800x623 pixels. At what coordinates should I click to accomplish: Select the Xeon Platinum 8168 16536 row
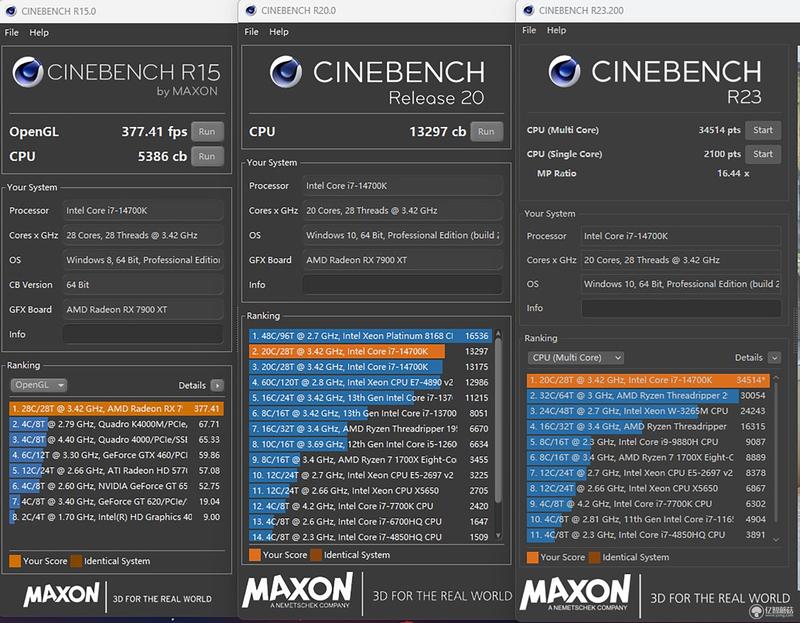tap(370, 336)
